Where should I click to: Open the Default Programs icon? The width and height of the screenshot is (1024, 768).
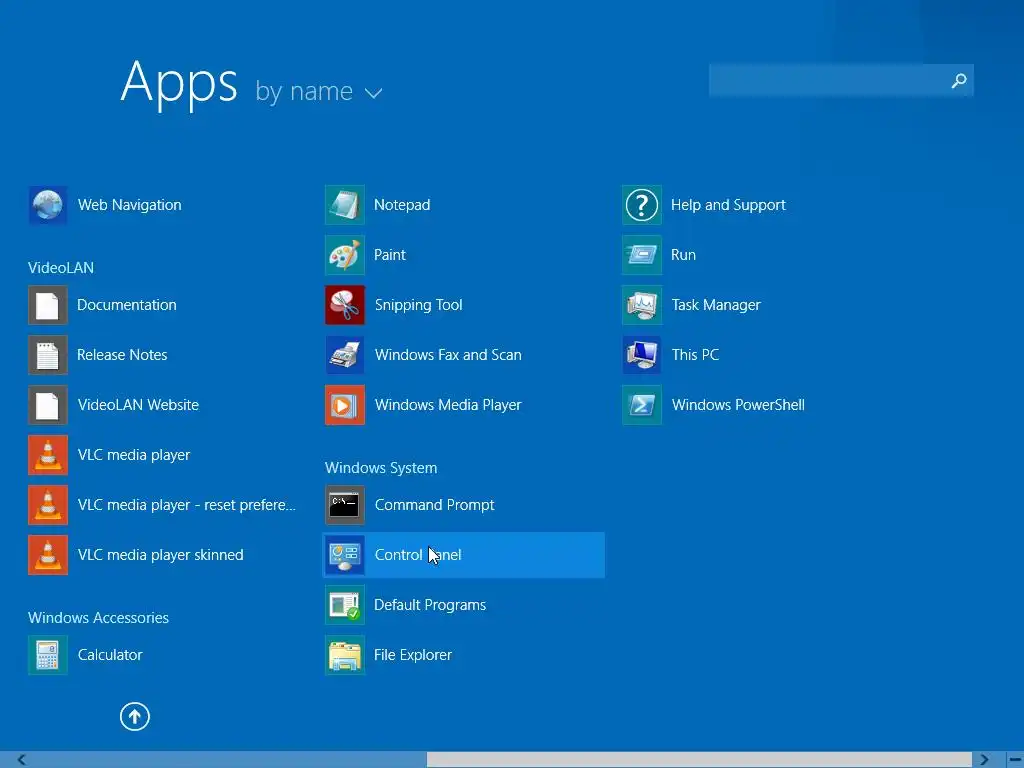345,605
